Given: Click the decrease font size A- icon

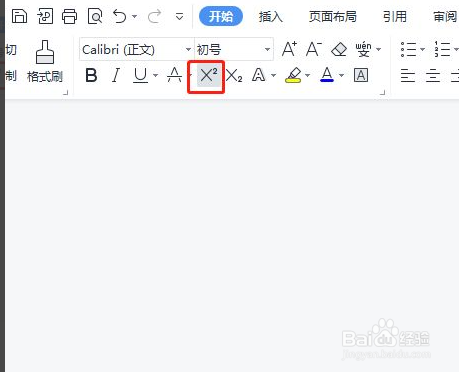Looking at the screenshot, I should coord(314,49).
